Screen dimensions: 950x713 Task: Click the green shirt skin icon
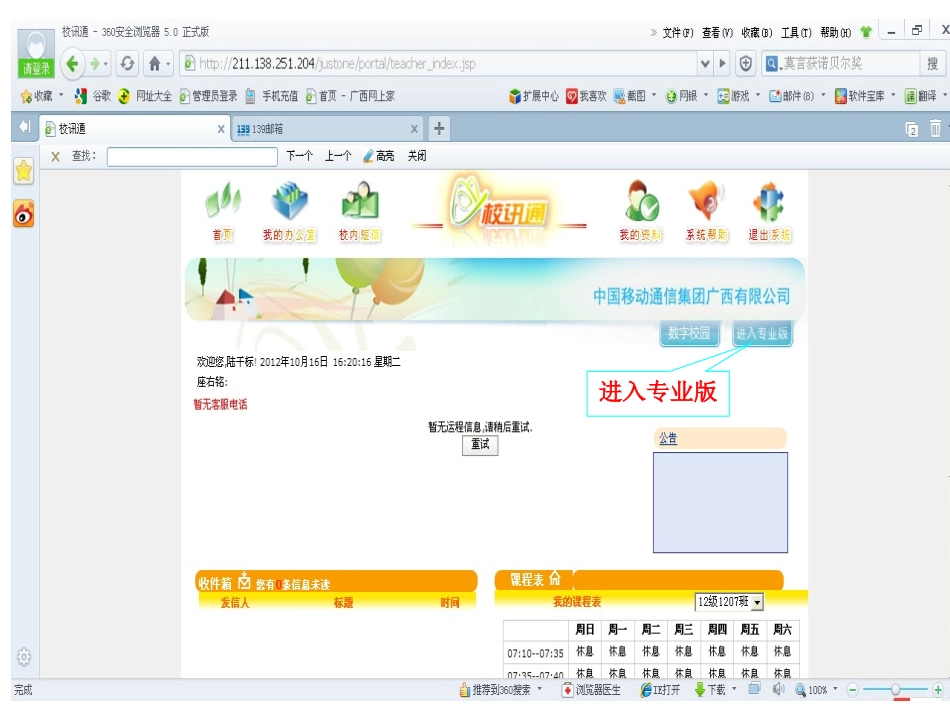click(866, 32)
